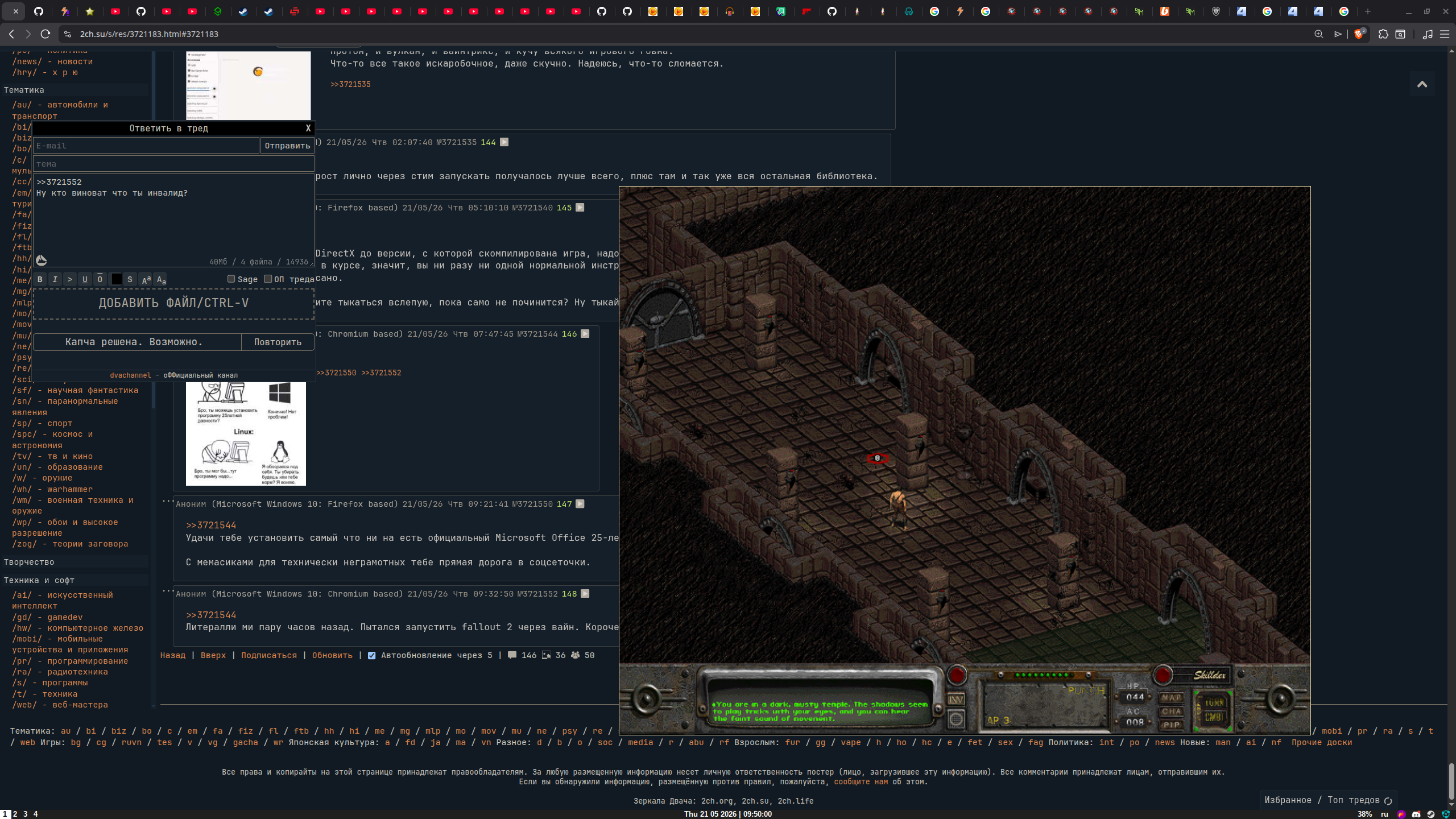Screen dimensions: 1456x819
Task: Click the тема subject field
Action: pos(173,164)
